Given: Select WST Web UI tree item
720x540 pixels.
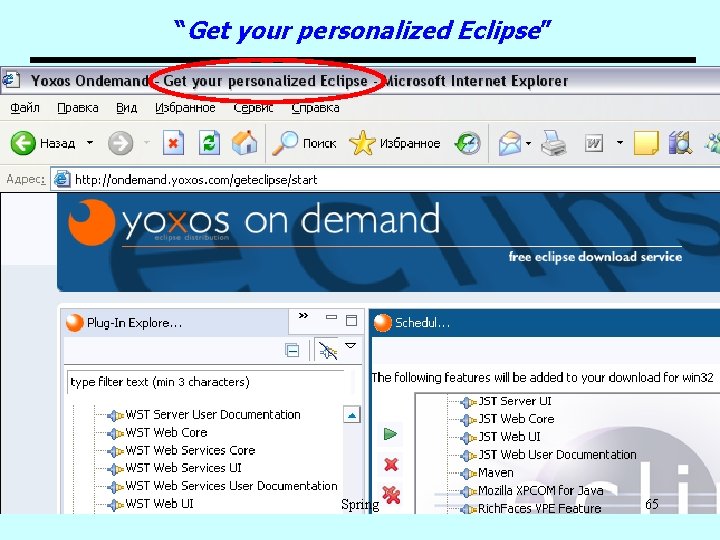Looking at the screenshot, I should [159, 504].
